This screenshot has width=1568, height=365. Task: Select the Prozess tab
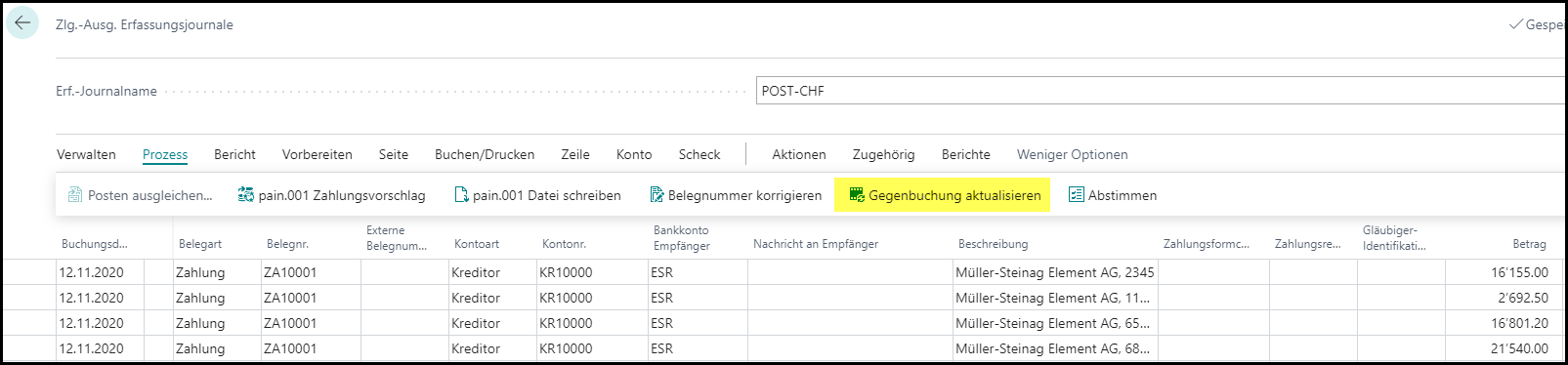coord(165,154)
